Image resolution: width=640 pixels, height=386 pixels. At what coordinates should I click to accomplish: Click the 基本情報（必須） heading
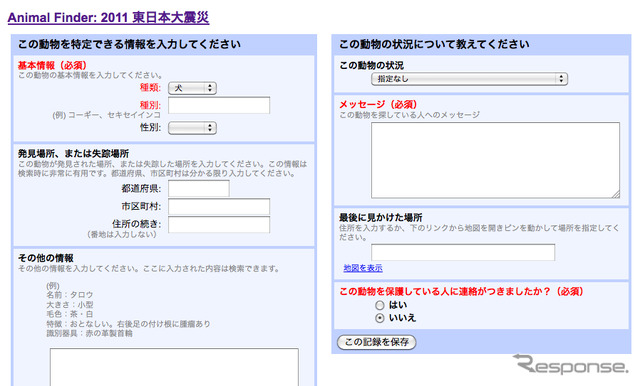point(52,65)
